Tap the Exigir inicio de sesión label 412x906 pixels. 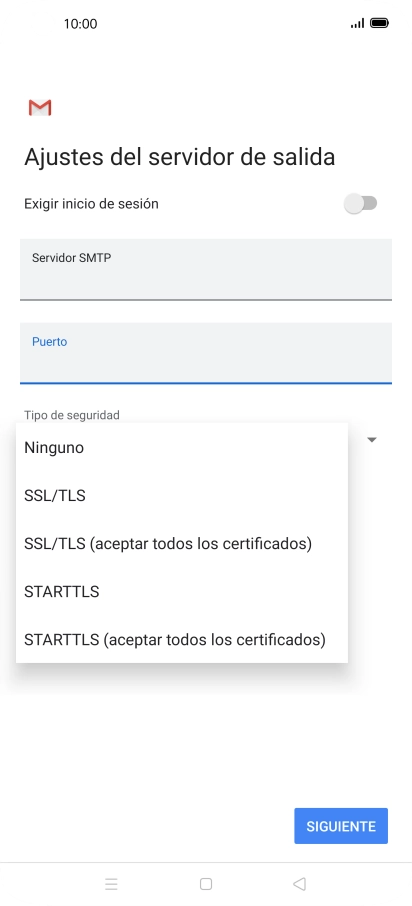pos(91,204)
